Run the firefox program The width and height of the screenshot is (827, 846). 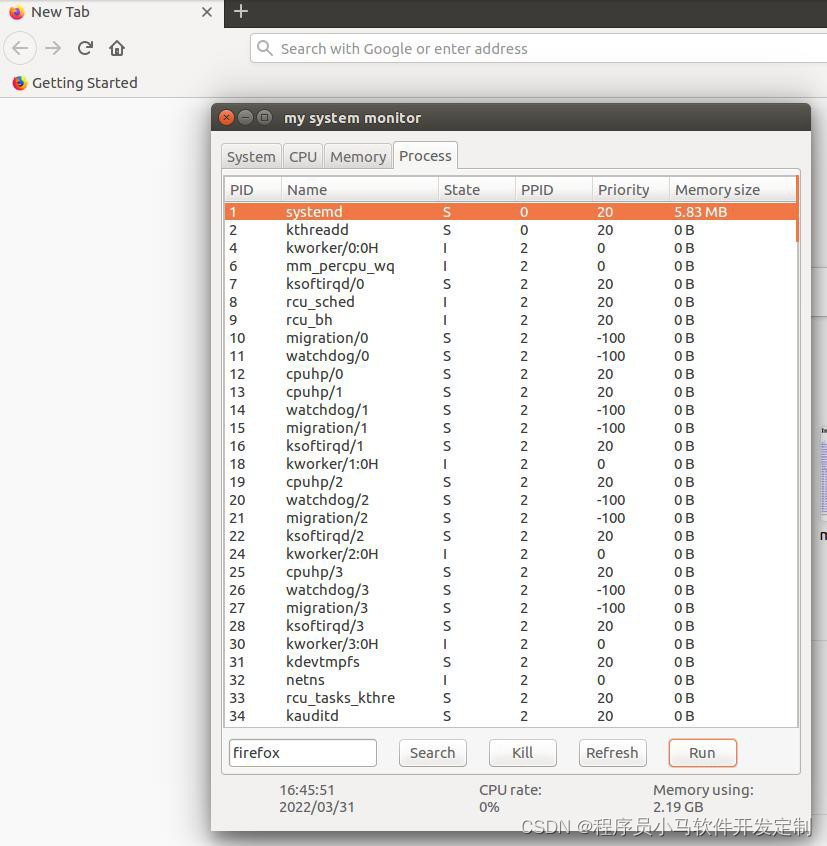[702, 753]
